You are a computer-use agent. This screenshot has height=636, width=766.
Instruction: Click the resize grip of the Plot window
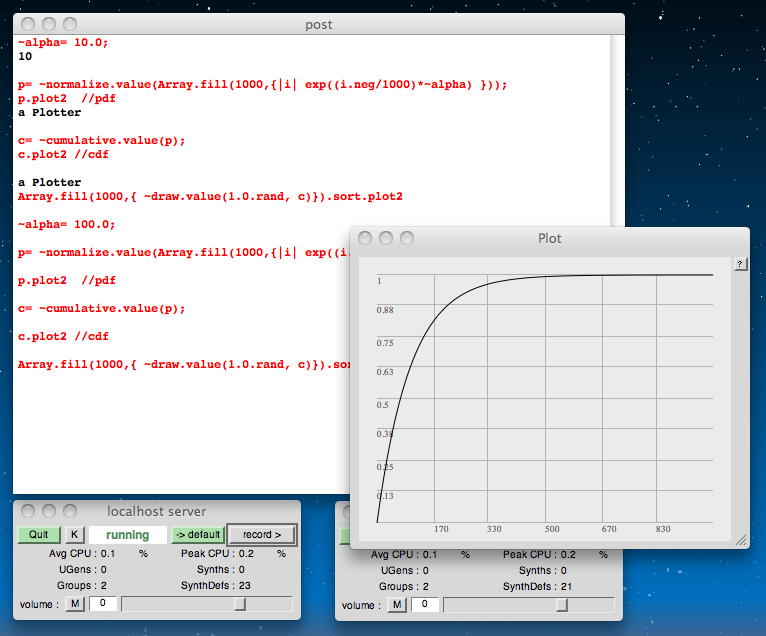(741, 540)
